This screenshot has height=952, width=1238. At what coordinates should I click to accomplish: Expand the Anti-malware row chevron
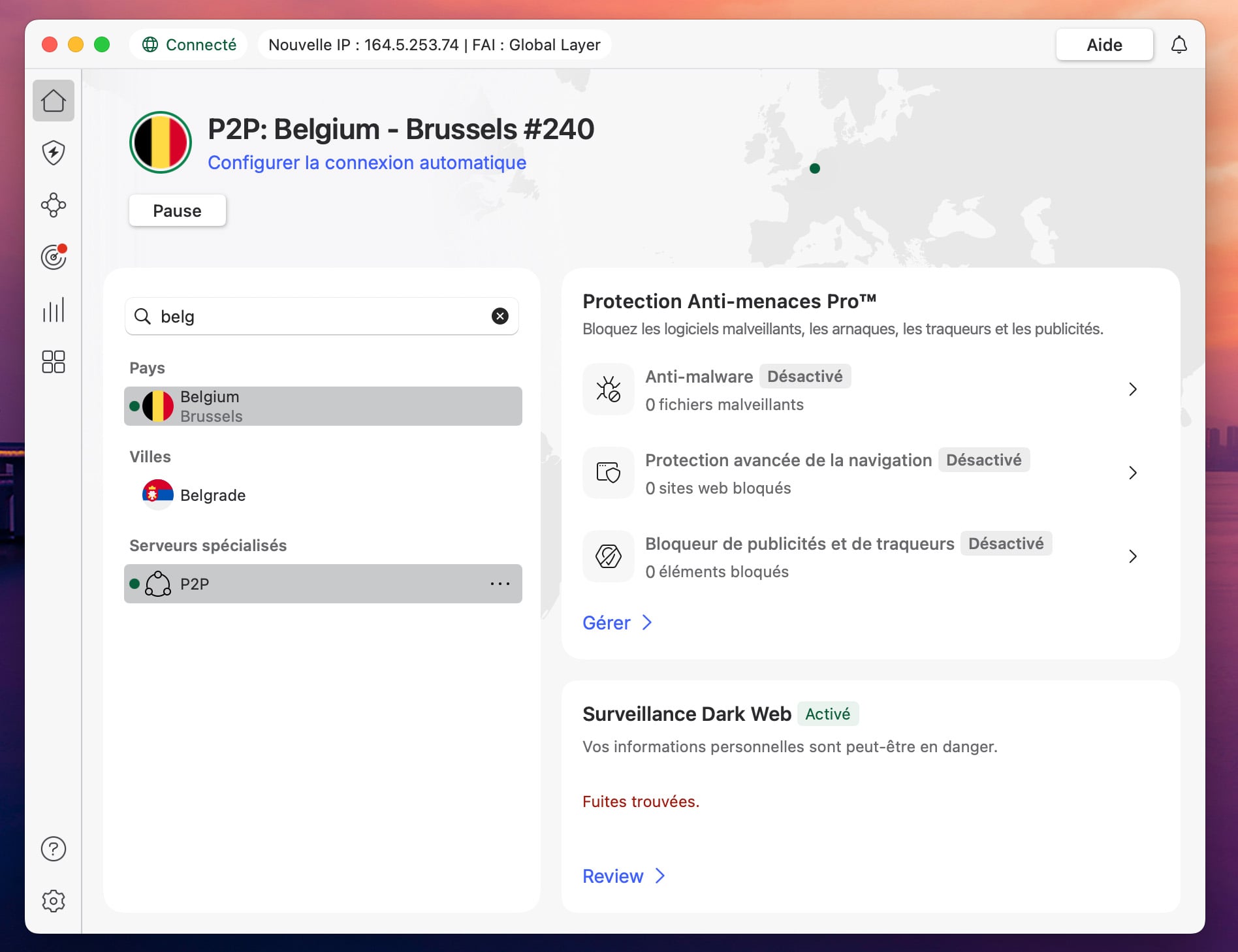pos(1133,389)
